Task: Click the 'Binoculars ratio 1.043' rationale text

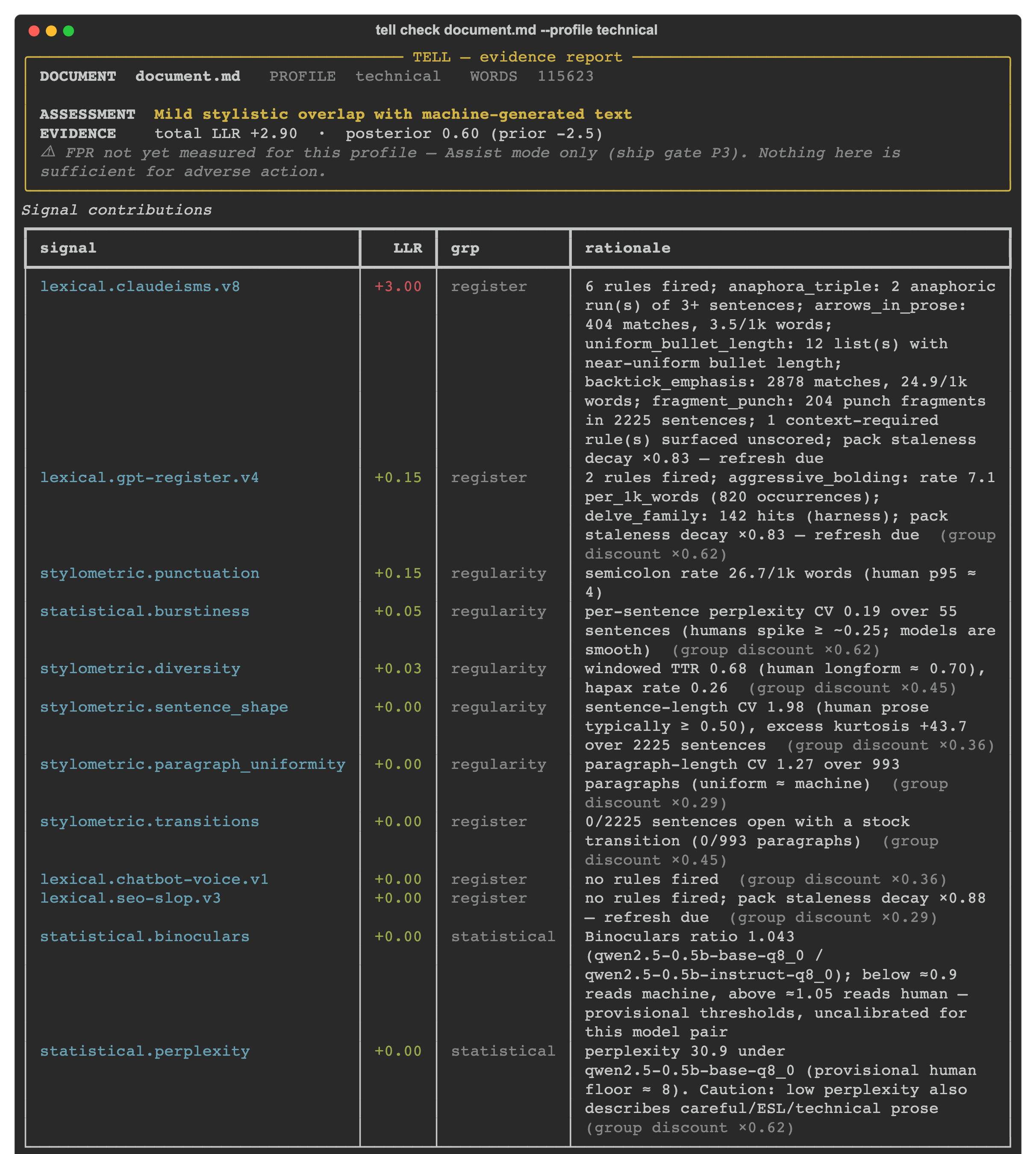Action: [x=689, y=936]
